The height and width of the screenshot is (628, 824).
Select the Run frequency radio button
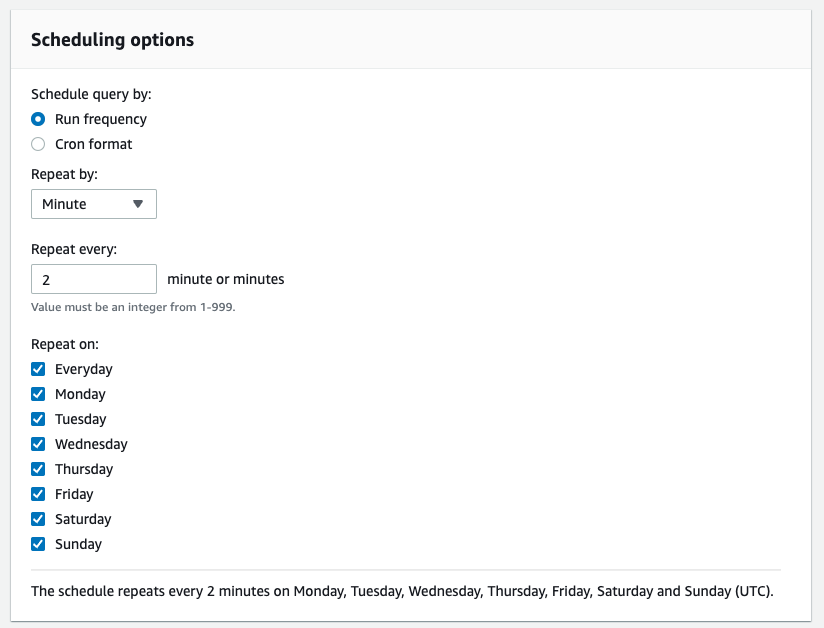(38, 119)
